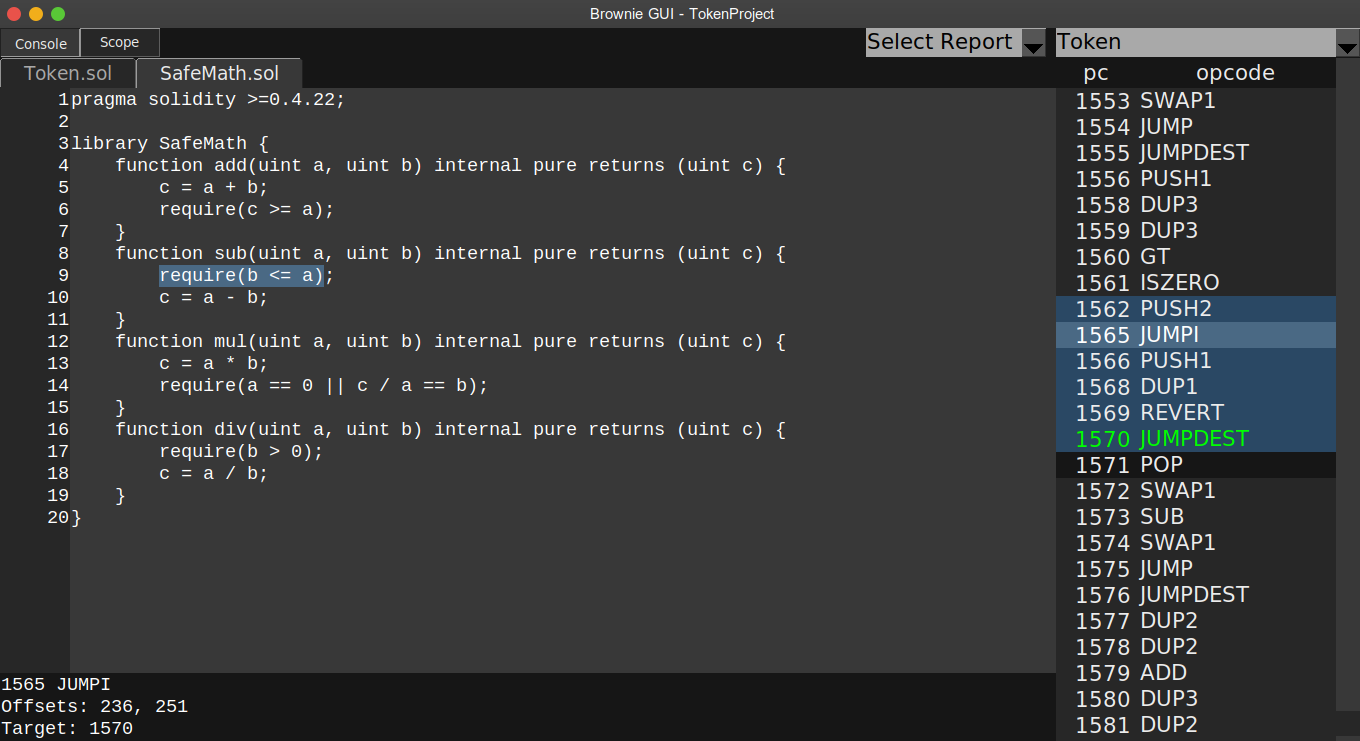Minimize window with yellow traffic light

click(x=36, y=14)
